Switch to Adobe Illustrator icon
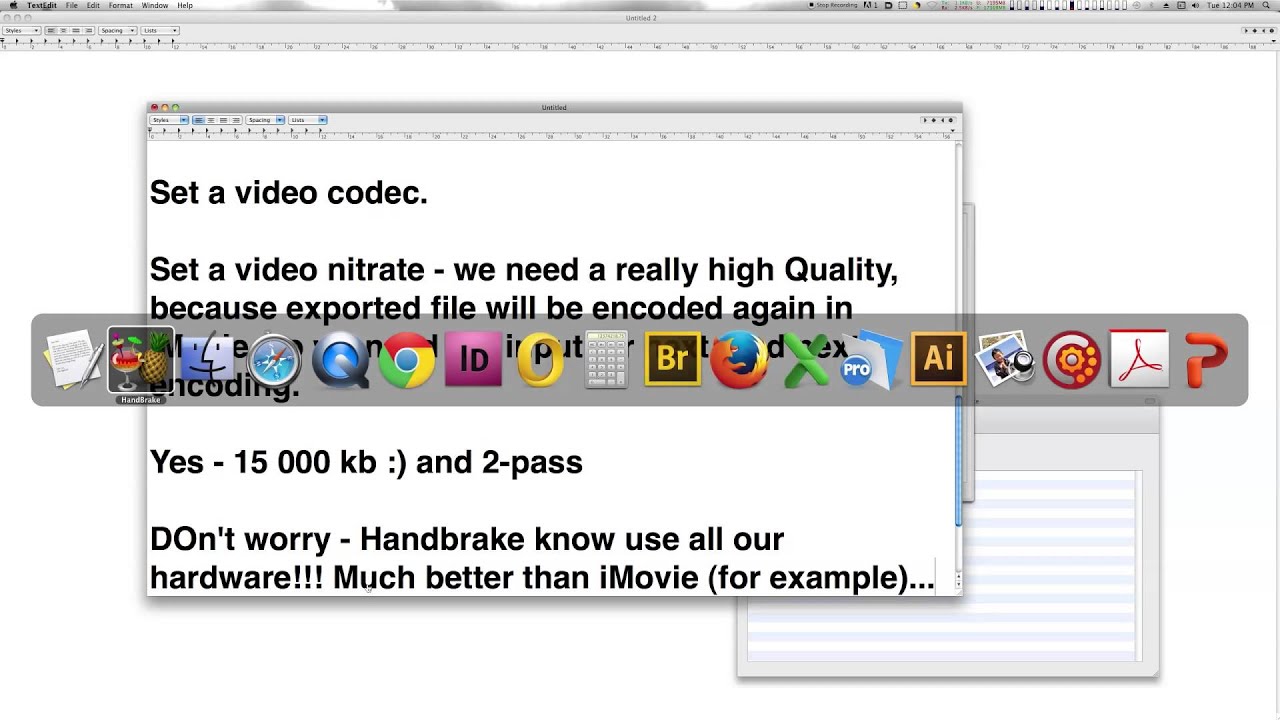1280x720 pixels. tap(939, 360)
